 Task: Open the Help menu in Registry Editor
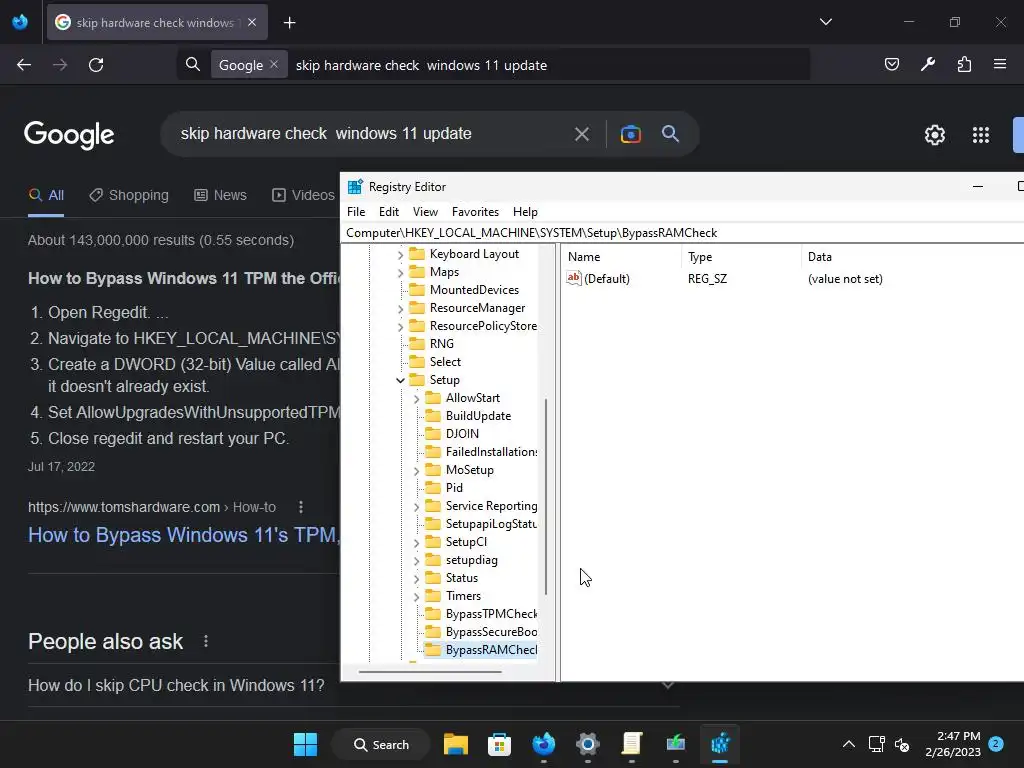(525, 212)
